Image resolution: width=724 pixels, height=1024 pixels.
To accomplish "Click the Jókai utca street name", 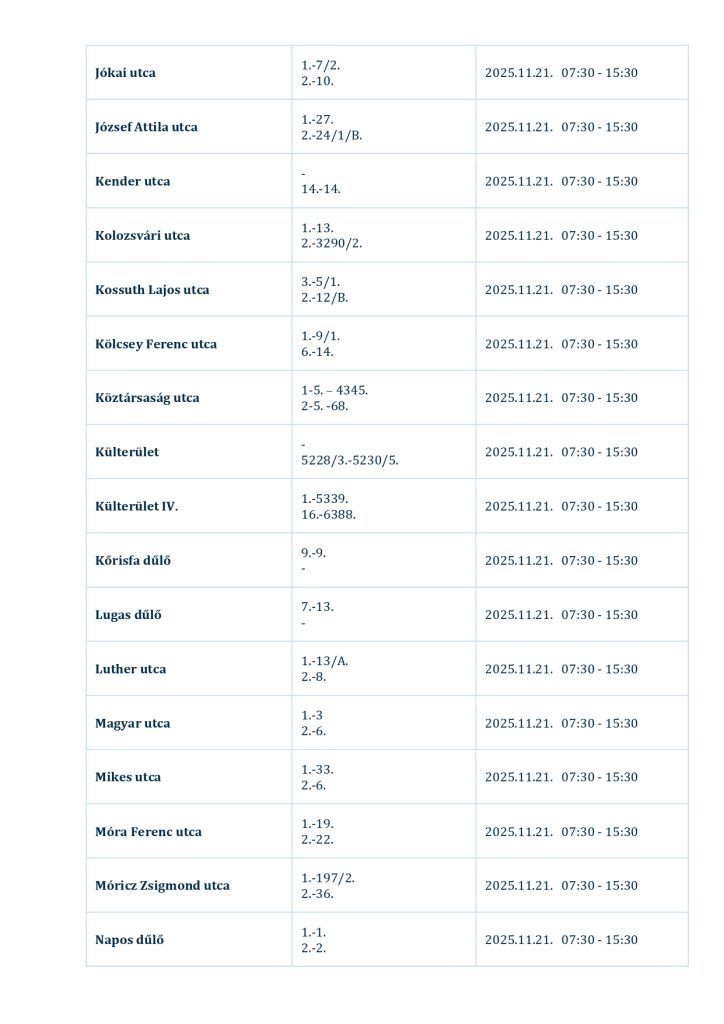I will click(125, 73).
